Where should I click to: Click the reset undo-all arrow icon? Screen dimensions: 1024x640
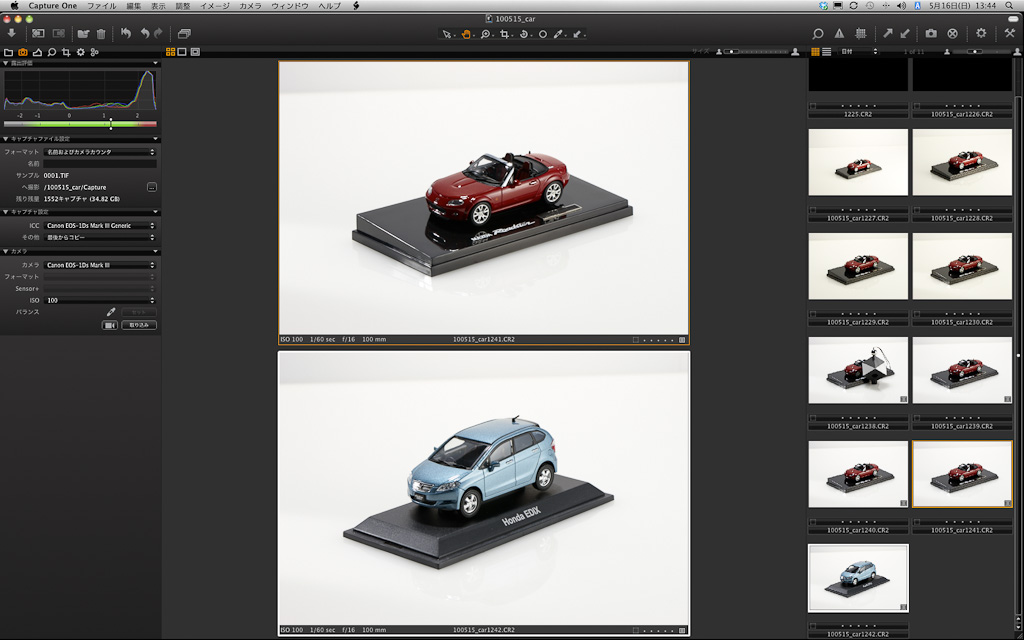(126, 33)
